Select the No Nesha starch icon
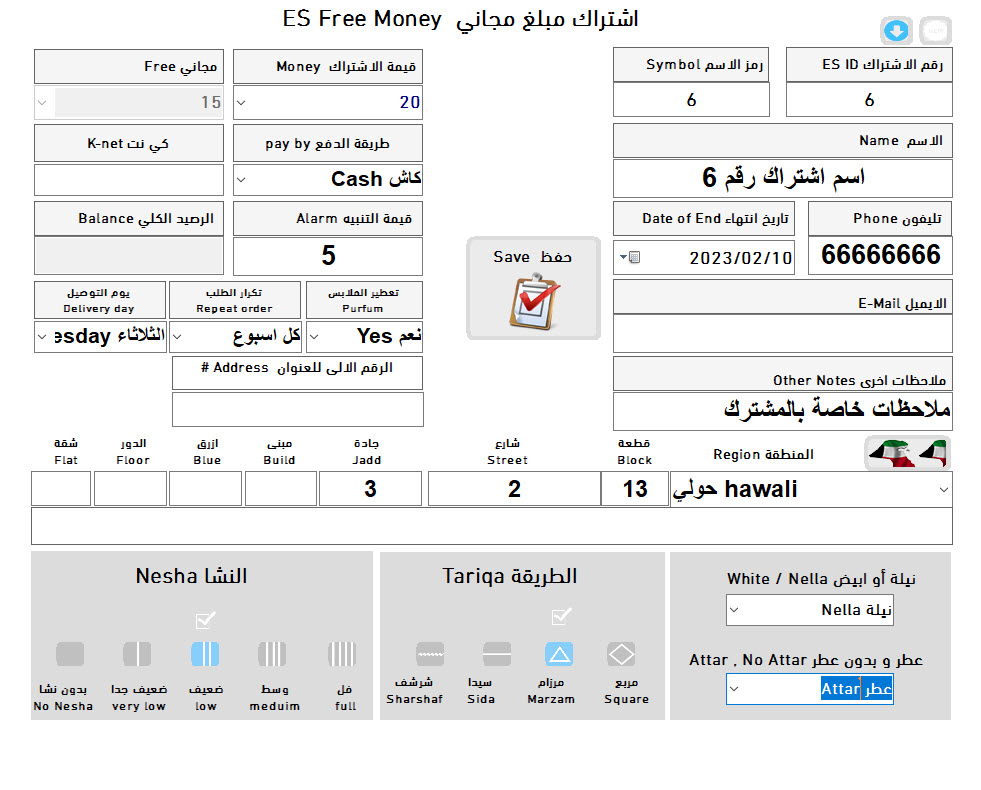Image resolution: width=981 pixels, height=790 pixels. click(69, 654)
